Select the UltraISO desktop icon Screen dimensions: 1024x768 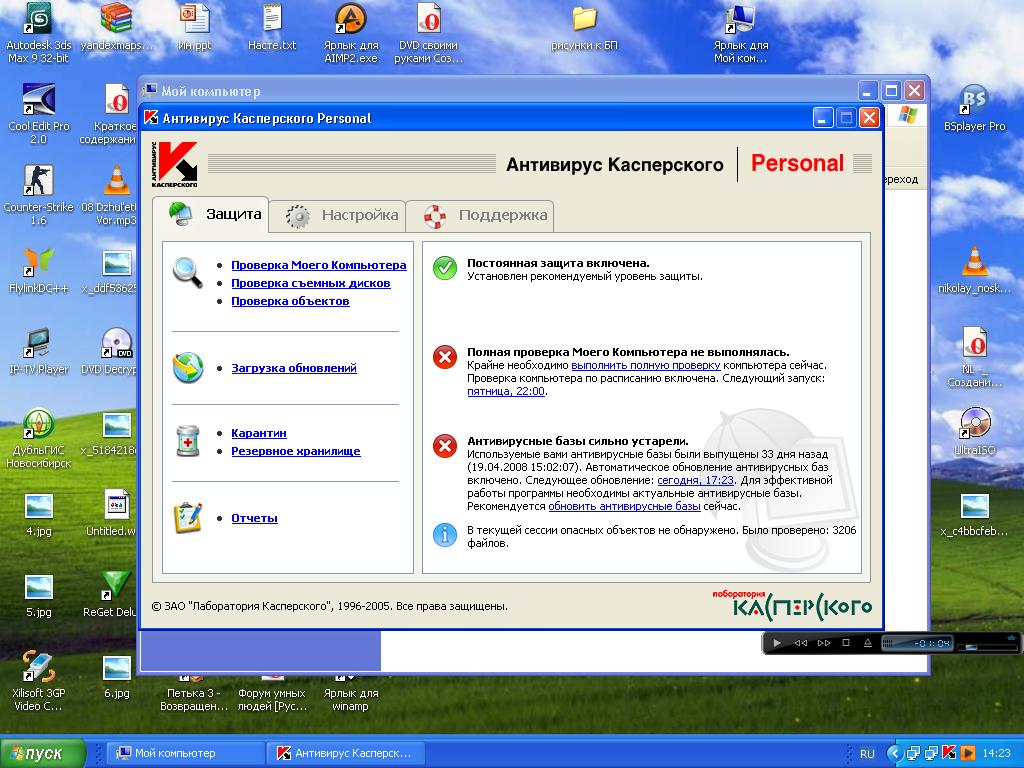tap(974, 423)
